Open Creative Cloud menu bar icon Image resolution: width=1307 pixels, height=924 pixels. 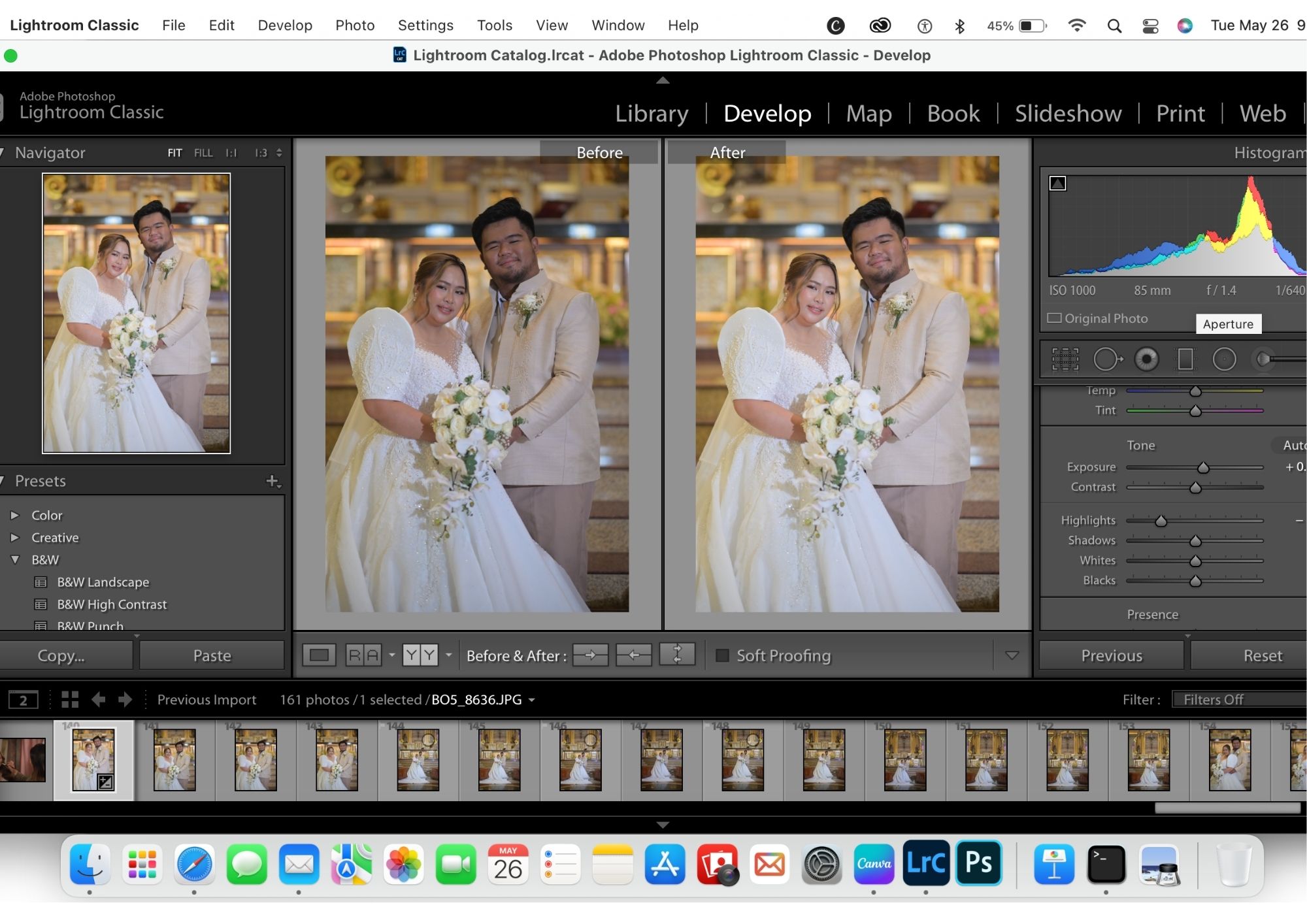(880, 25)
